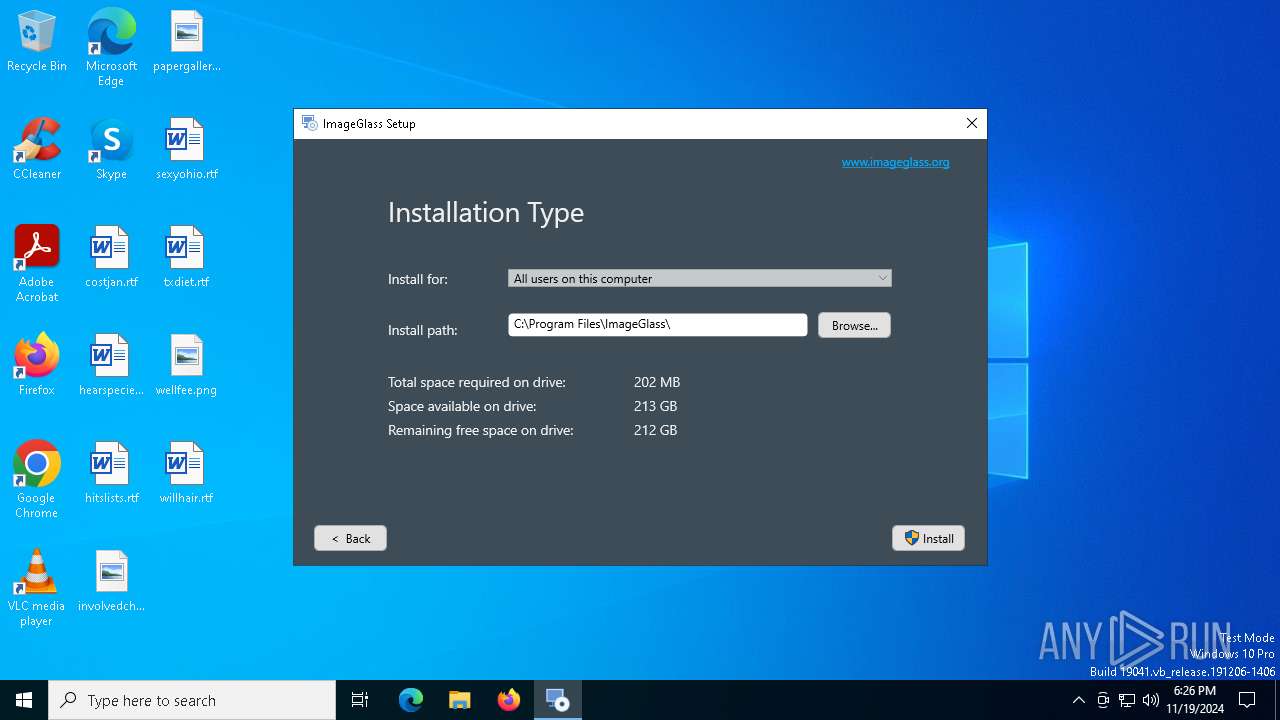Open the notification center
Screen dimensions: 1280x720
(x=1247, y=700)
